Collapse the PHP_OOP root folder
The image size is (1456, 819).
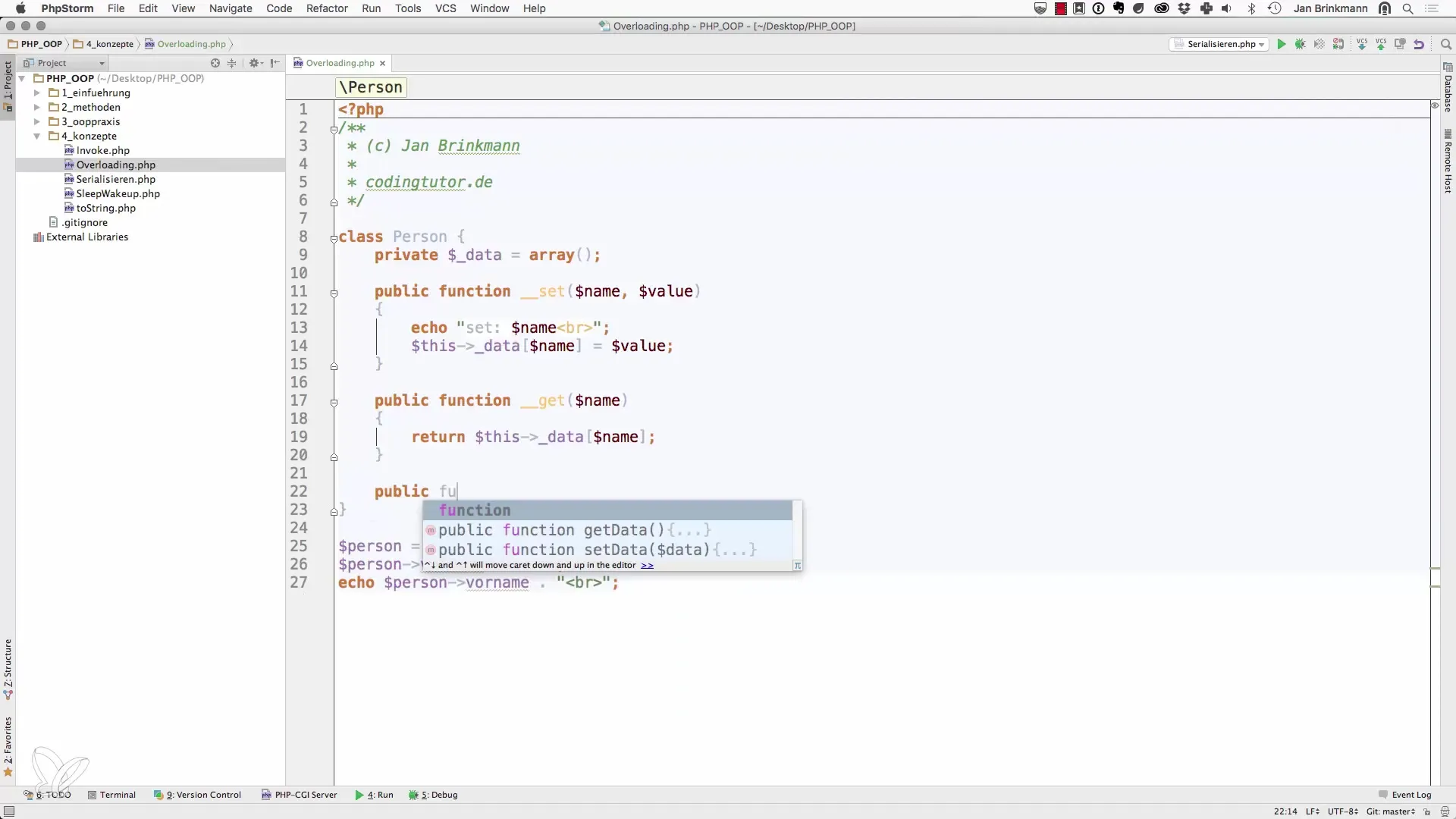click(x=23, y=78)
